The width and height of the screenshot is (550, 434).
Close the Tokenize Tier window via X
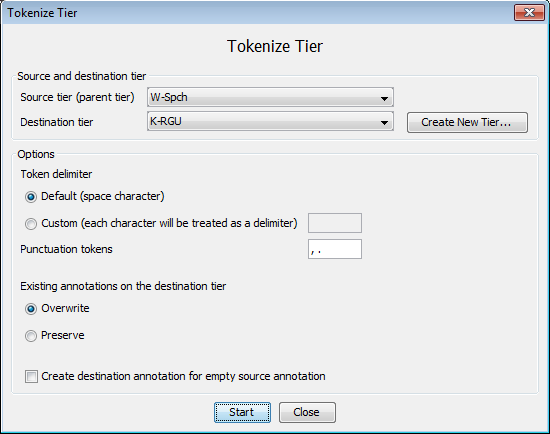(x=529, y=13)
